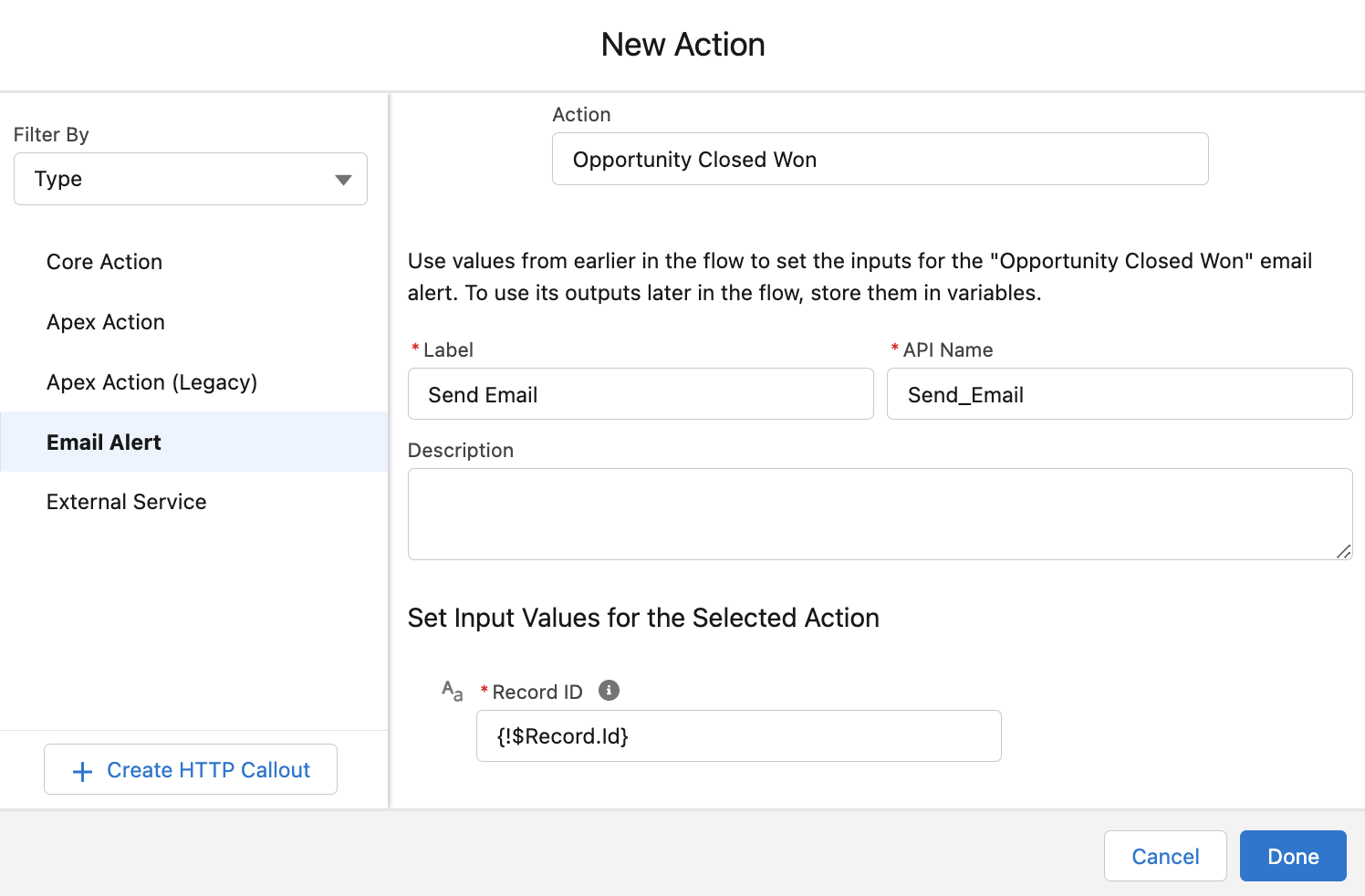Select Email Alert from the filter list

(x=104, y=442)
